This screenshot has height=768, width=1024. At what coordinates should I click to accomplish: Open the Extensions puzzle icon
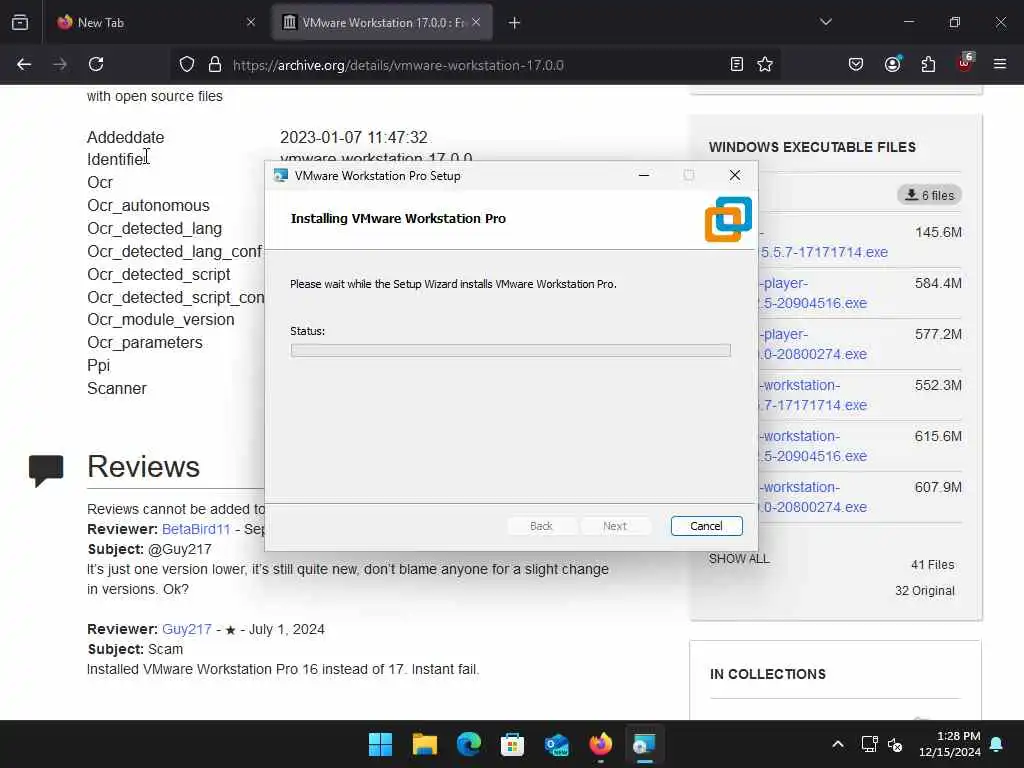(x=928, y=64)
